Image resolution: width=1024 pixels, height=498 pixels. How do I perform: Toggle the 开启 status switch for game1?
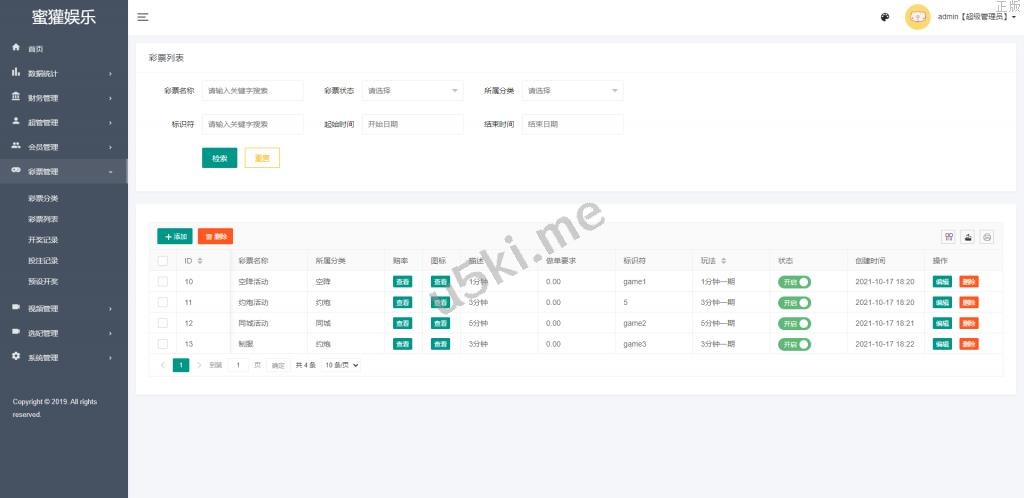tap(795, 282)
